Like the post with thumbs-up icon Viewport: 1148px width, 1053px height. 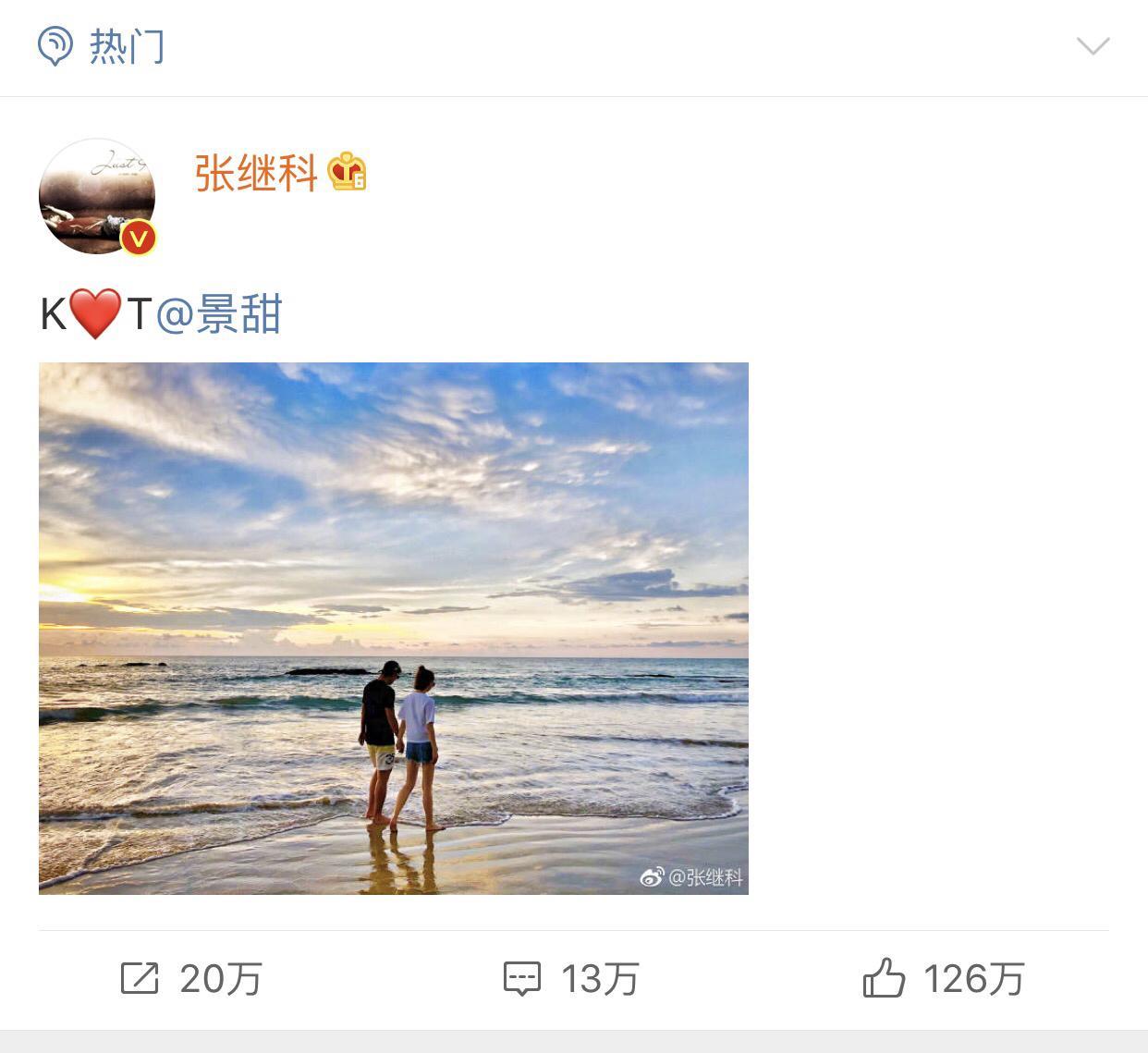tap(884, 977)
